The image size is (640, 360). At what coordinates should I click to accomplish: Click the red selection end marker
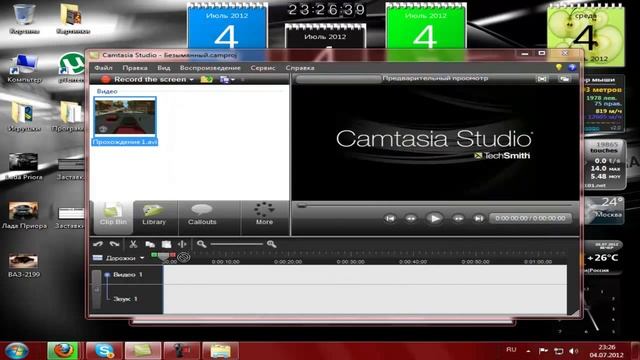click(173, 255)
